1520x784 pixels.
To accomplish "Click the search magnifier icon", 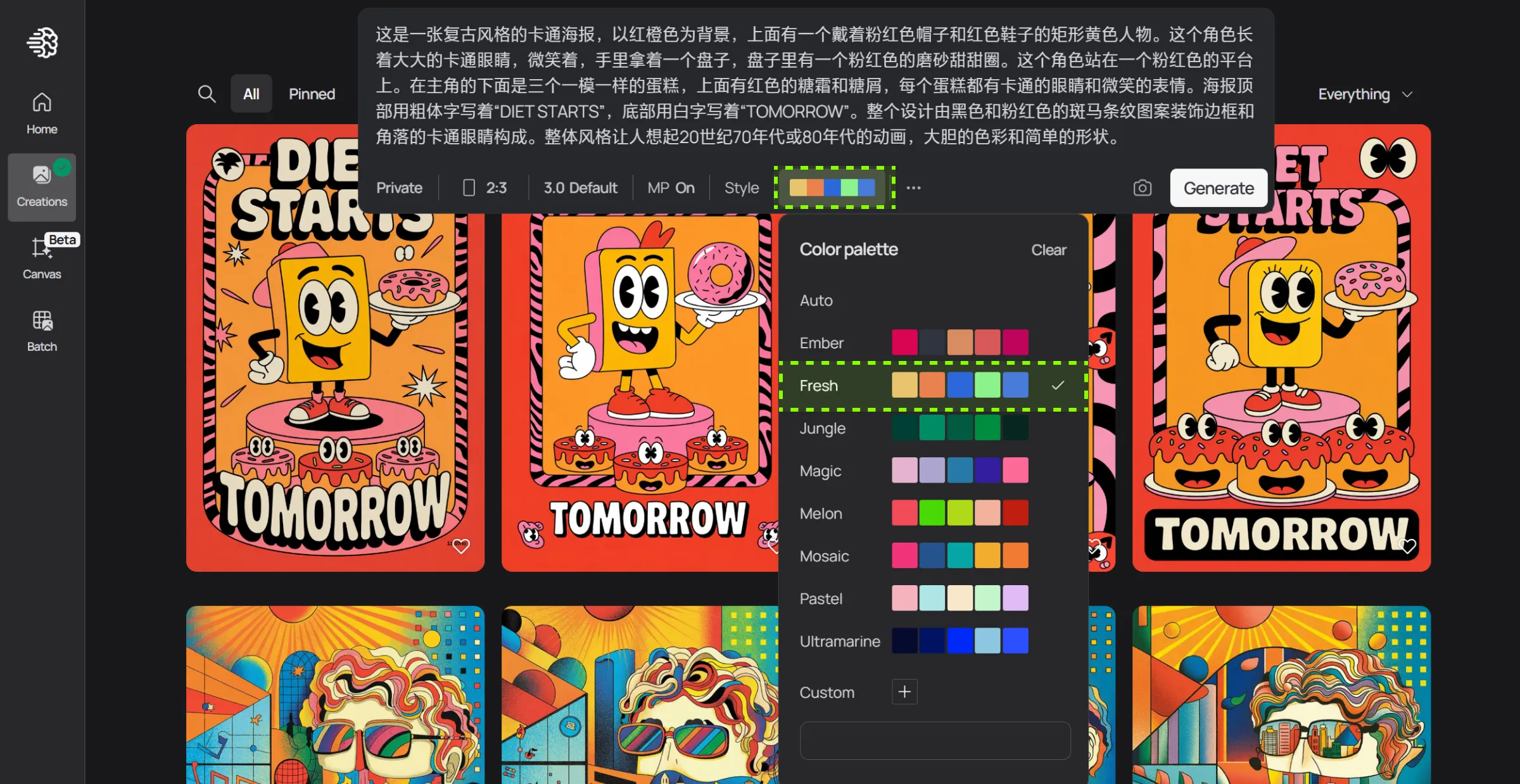I will 206,94.
